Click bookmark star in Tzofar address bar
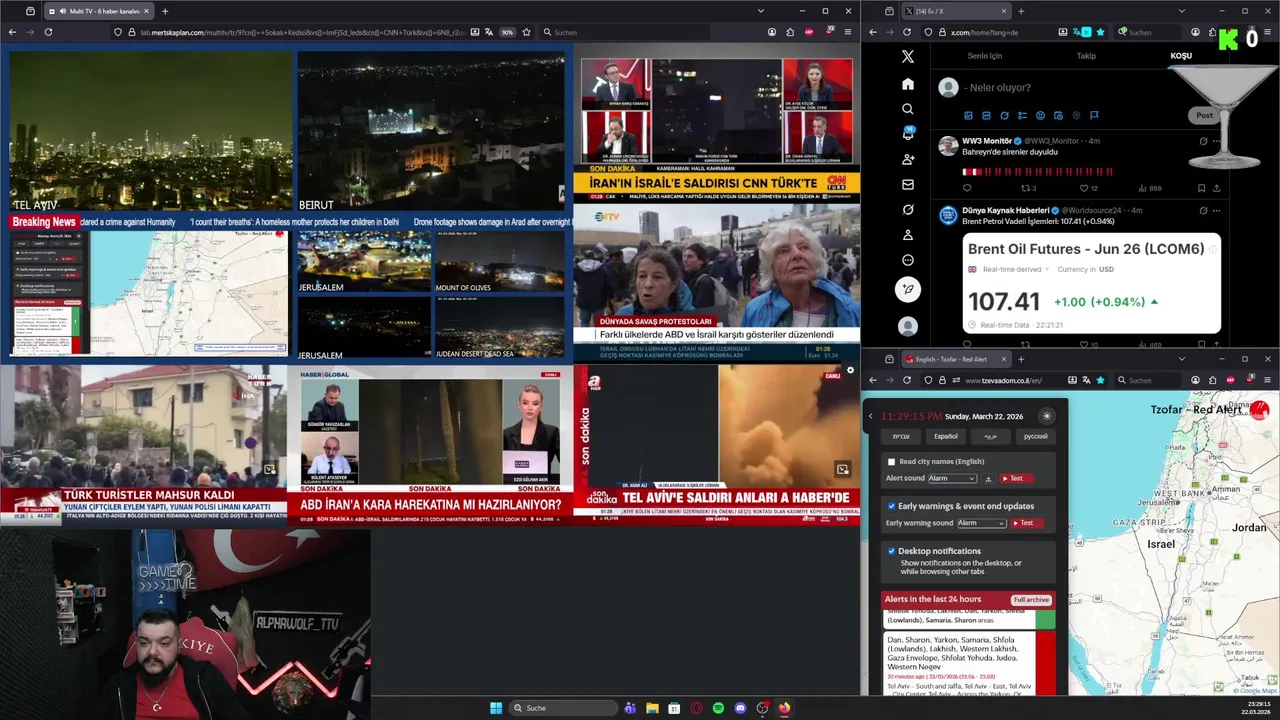 point(1100,380)
